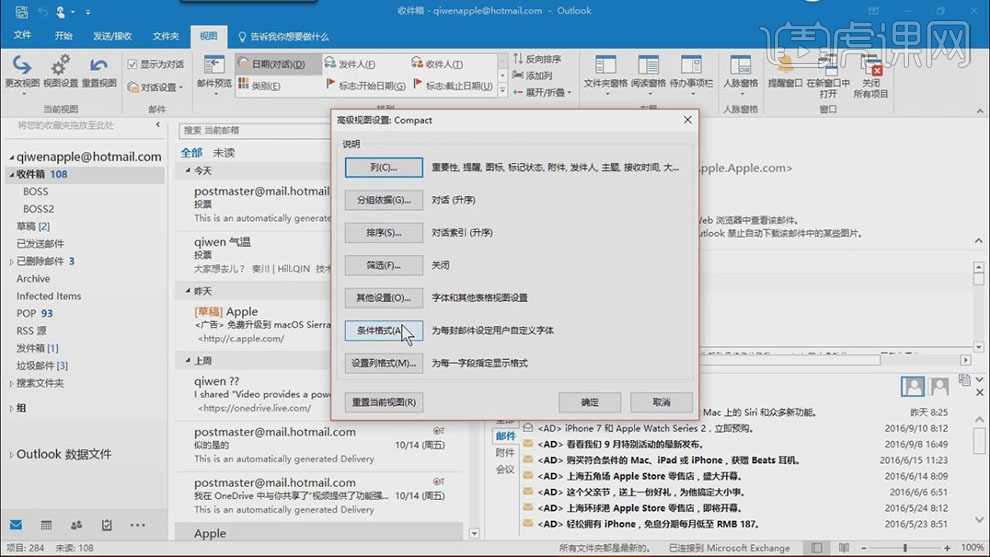This screenshot has width=990, height=557.
Task: Click Other Settings button in dialog
Action: click(384, 297)
